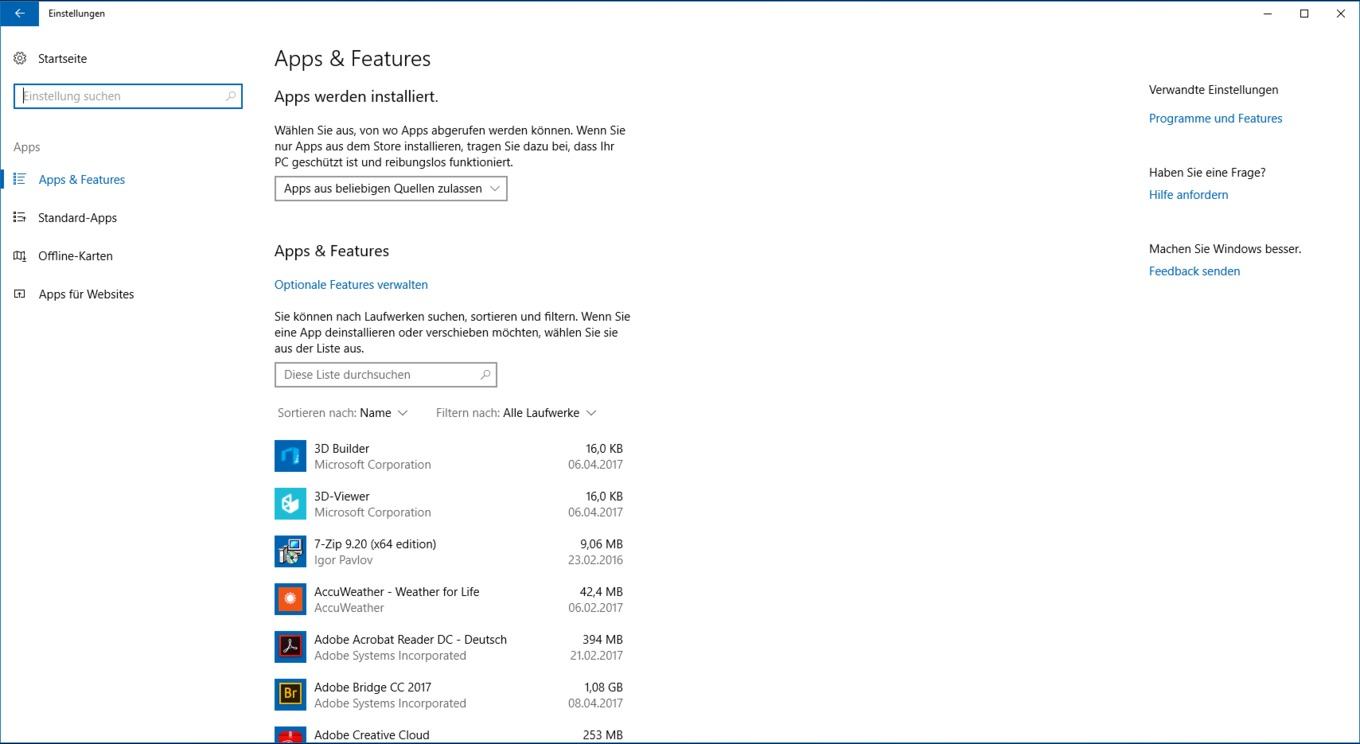Viewport: 1360px width, 744px height.
Task: Select the 7-Zip 9.20 (x64 edition) entry
Action: pos(452,552)
